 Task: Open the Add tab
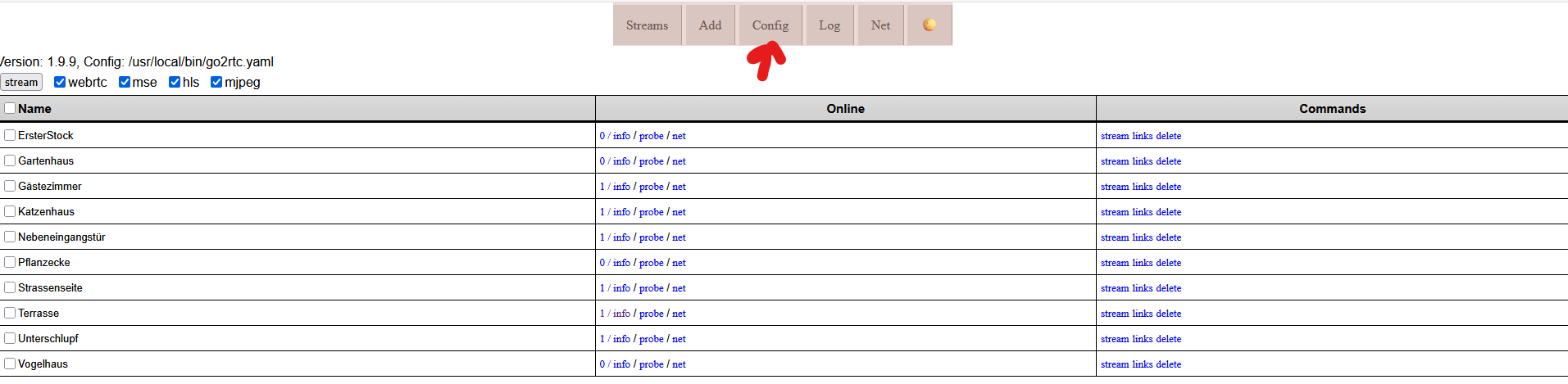coord(710,25)
